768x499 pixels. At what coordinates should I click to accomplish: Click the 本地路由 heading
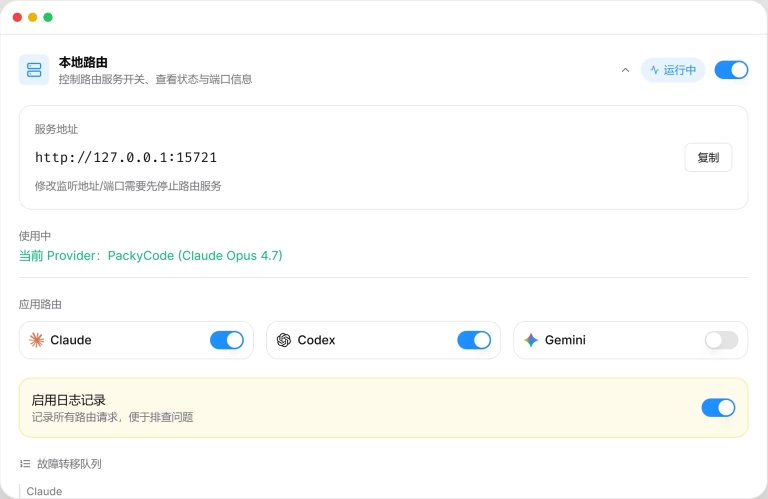pos(83,62)
